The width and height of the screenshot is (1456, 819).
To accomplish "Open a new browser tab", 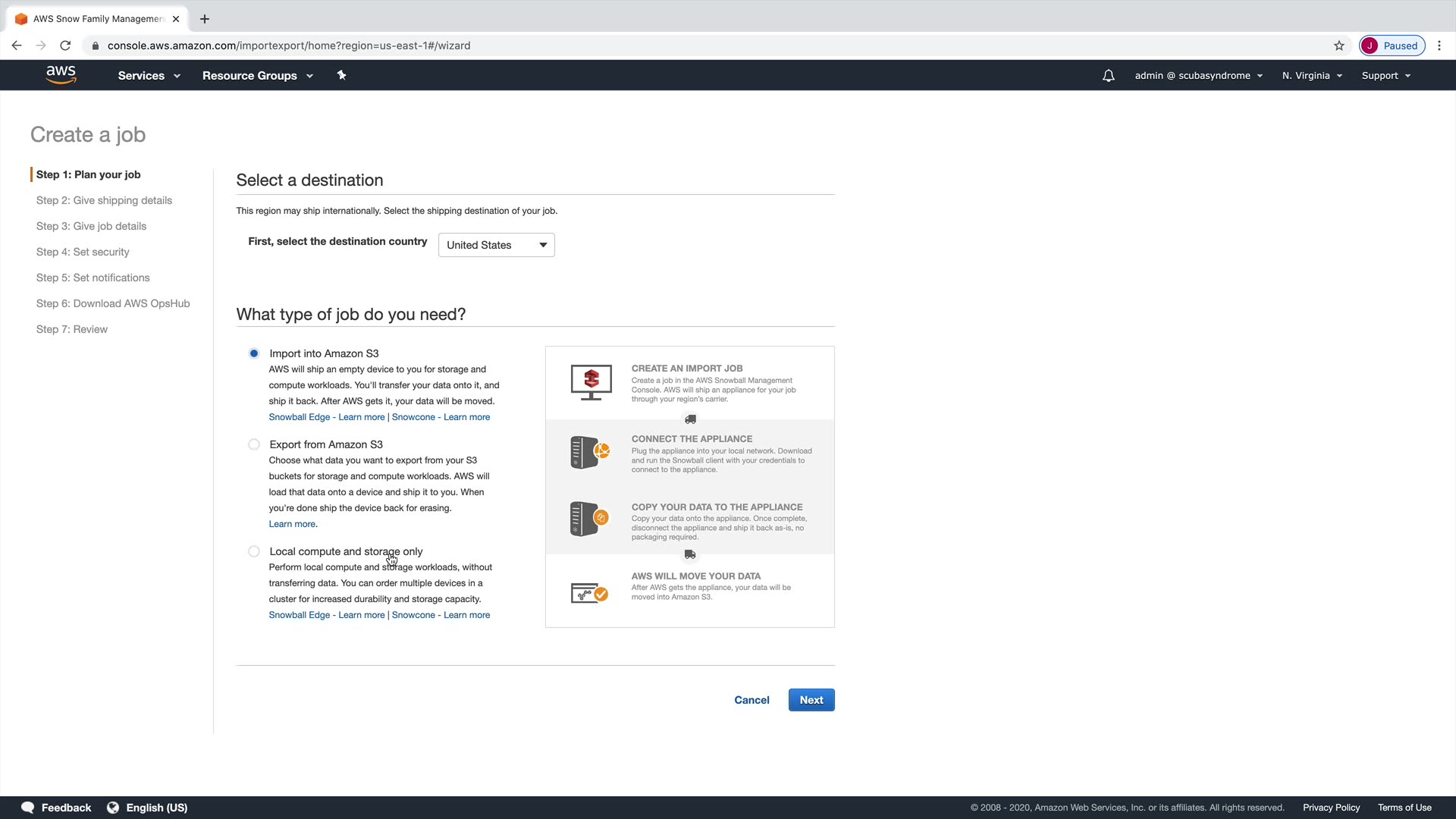I will coord(205,19).
